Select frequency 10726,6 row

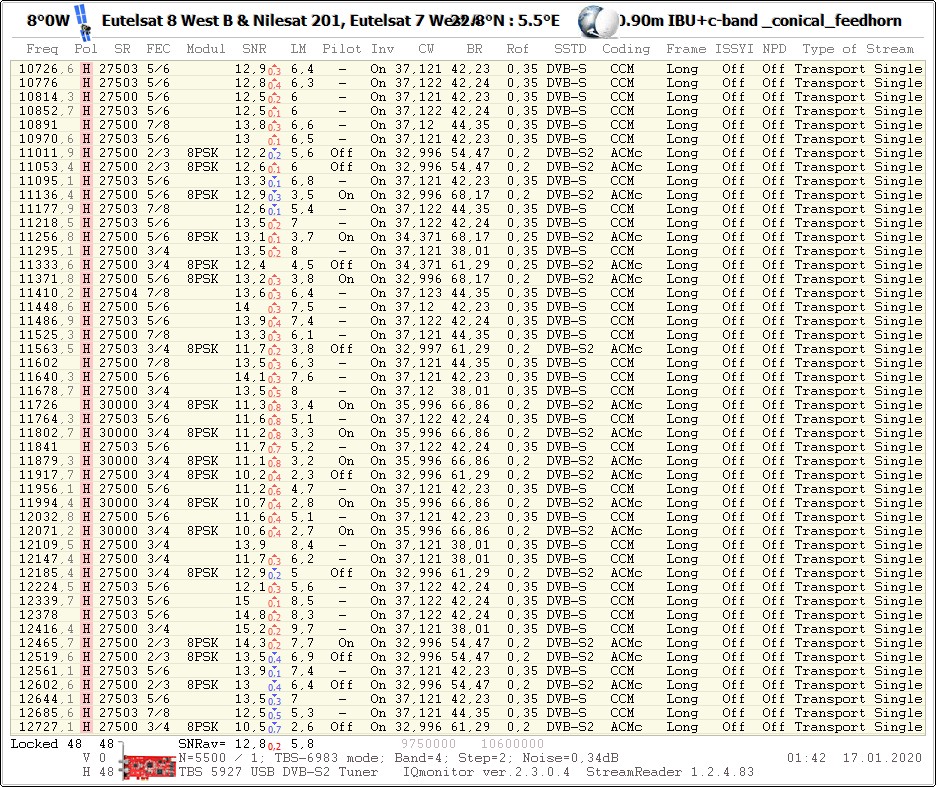pos(468,69)
